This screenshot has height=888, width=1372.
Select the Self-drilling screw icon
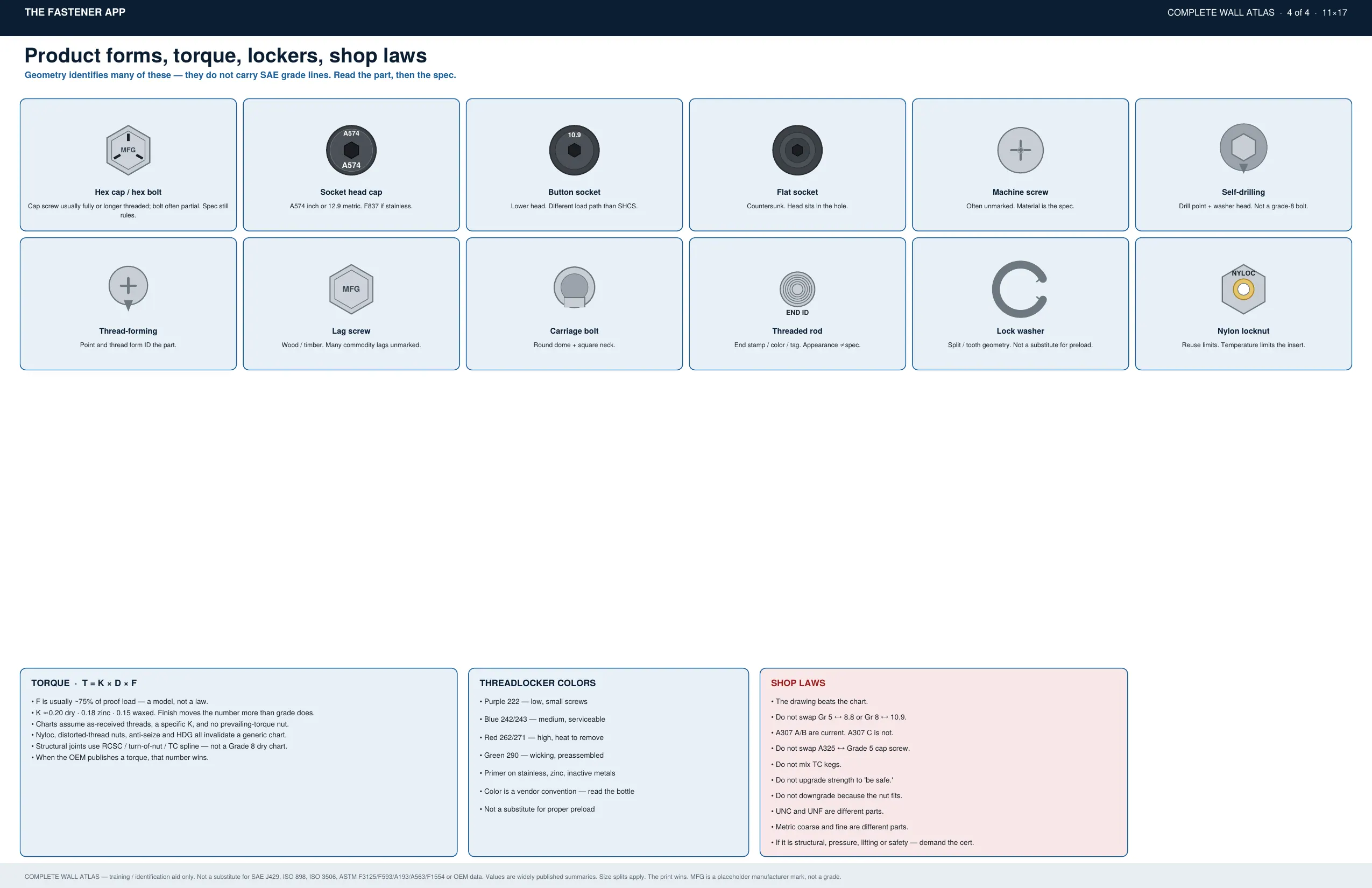tap(1243, 148)
